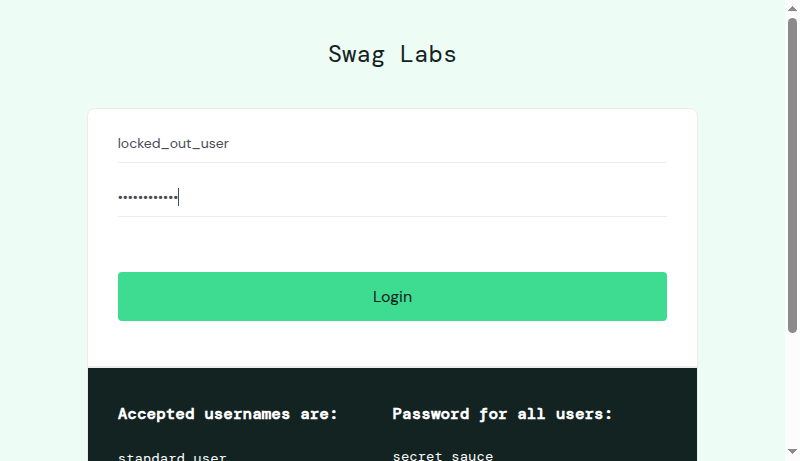Click the password dots in the field
800x461 pixels.
tap(147, 198)
